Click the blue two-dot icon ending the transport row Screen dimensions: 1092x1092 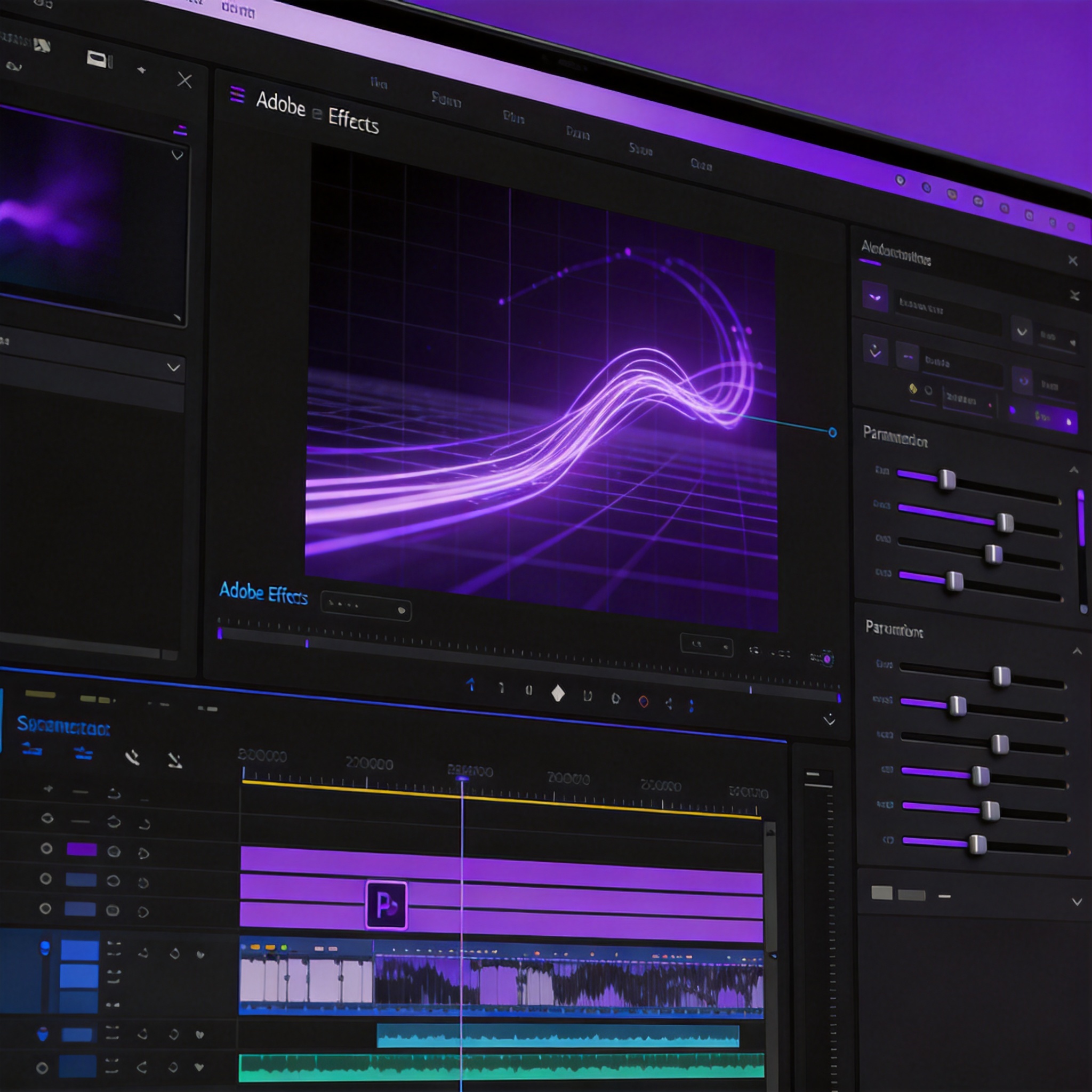coord(691,705)
